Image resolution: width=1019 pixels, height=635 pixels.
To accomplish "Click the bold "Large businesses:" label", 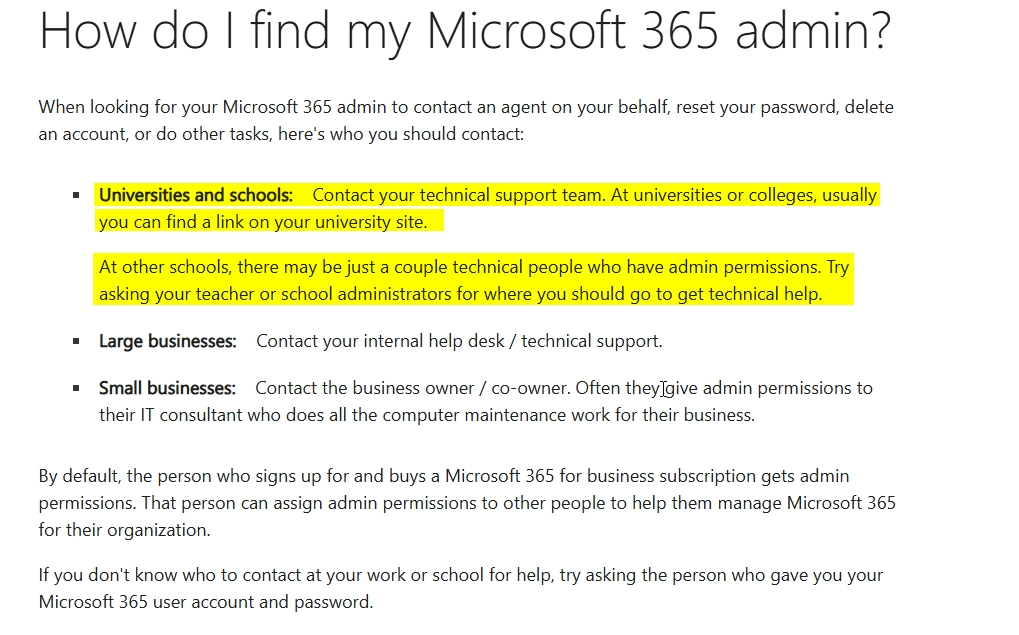I will 168,341.
